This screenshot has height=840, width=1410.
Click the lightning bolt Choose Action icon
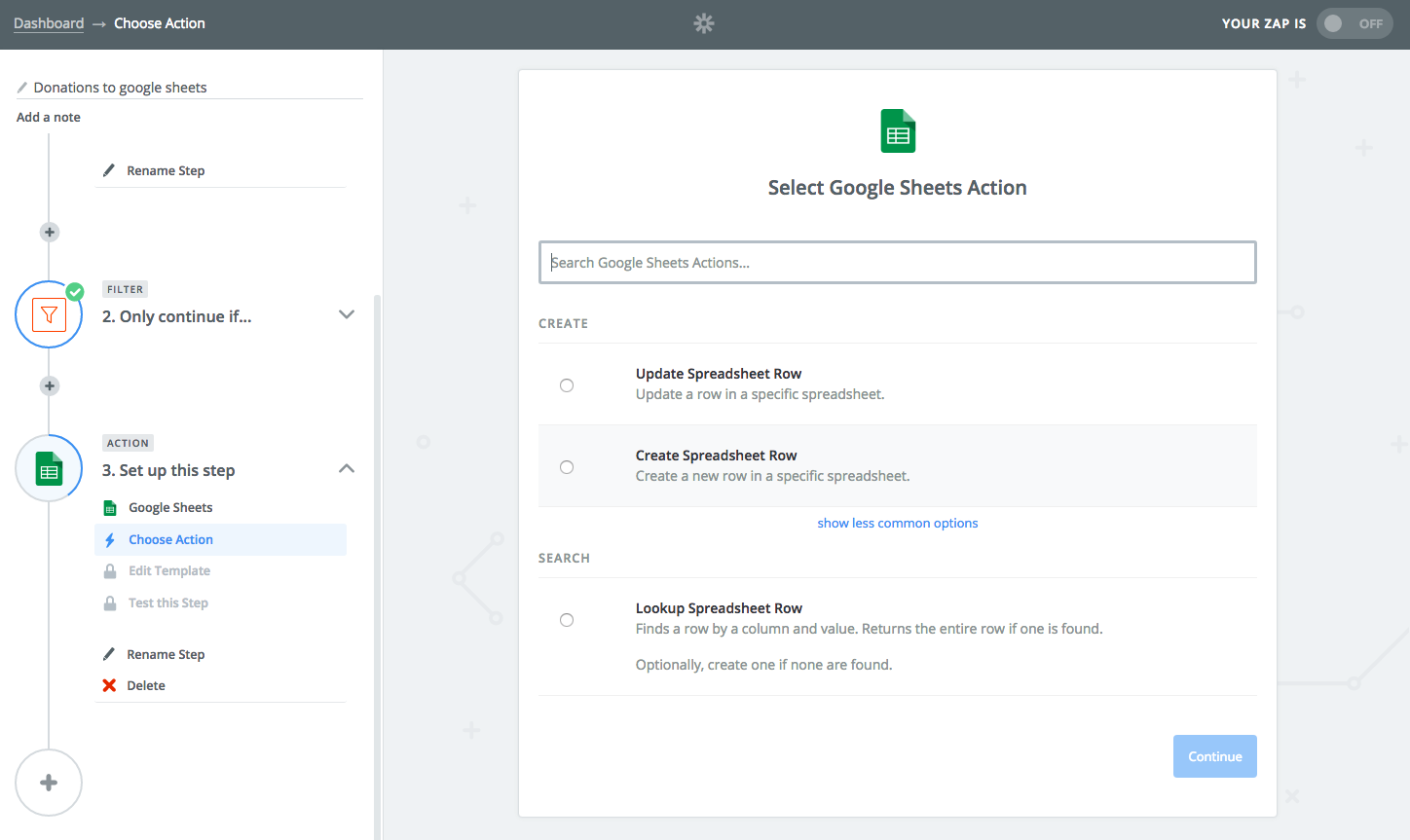[110, 540]
